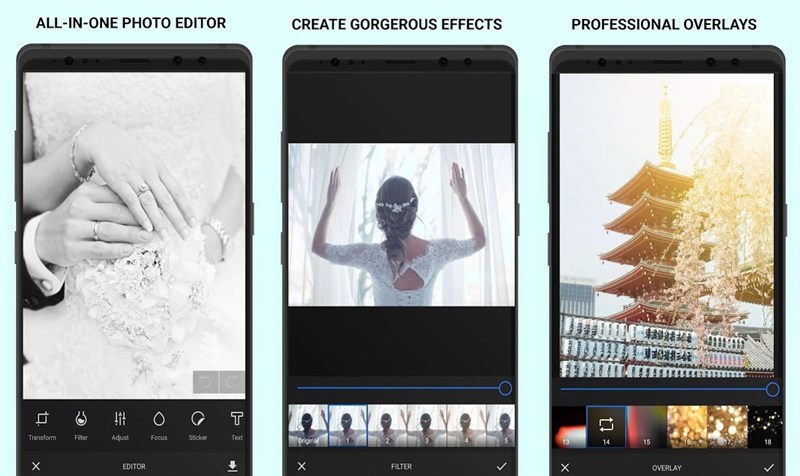This screenshot has width=800, height=476.
Task: Select filter thumbnail 3
Action: point(427,425)
